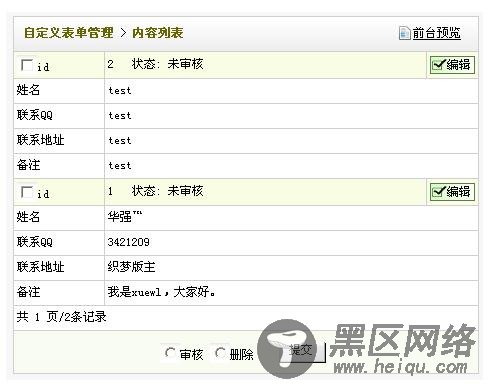The image size is (489, 384).
Task: Click the 联系QQ value test in record 2
Action: point(120,115)
